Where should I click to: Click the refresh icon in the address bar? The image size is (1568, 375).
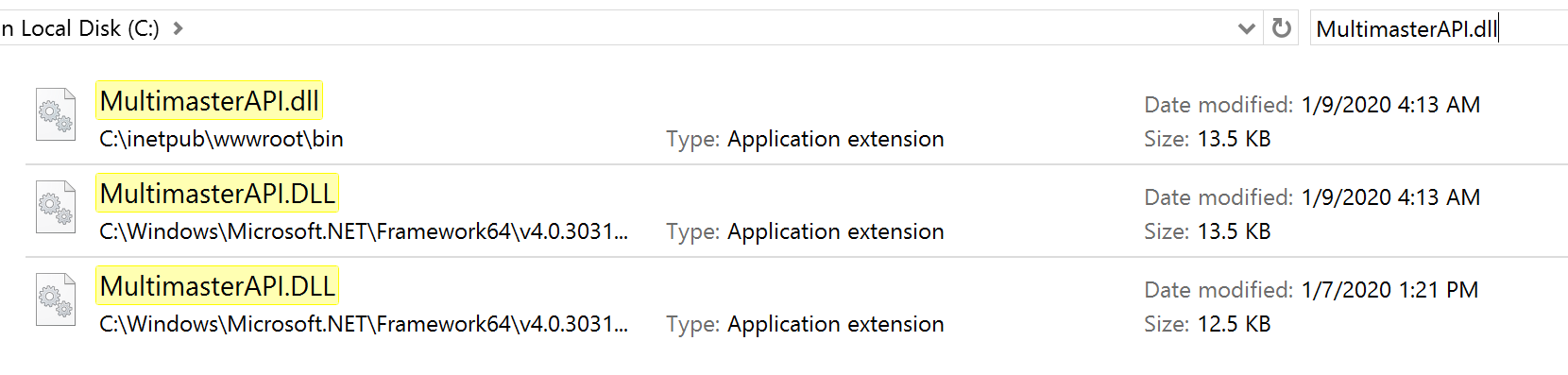click(x=1282, y=28)
